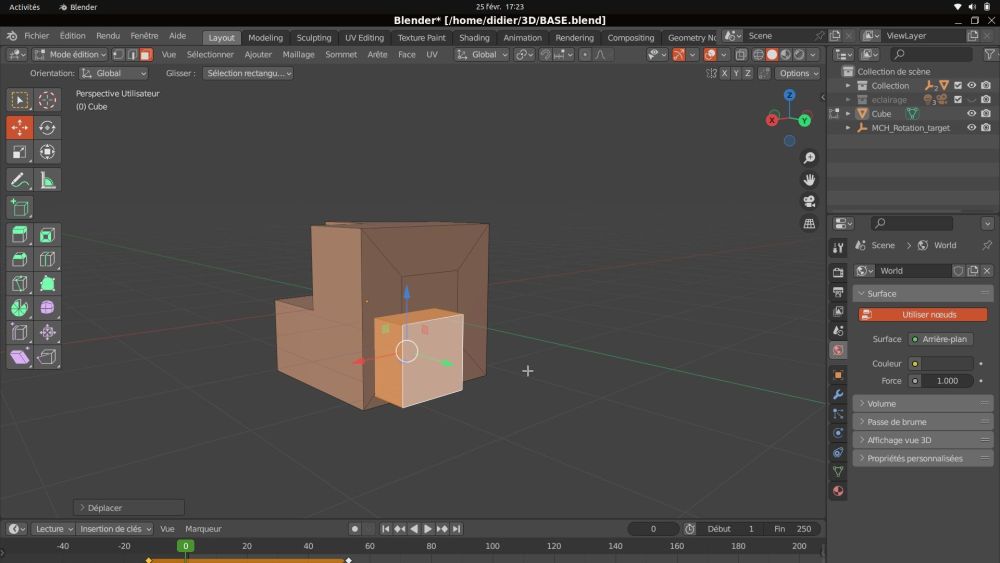Select the Transform tool
This screenshot has height=563, width=1000.
(x=47, y=152)
